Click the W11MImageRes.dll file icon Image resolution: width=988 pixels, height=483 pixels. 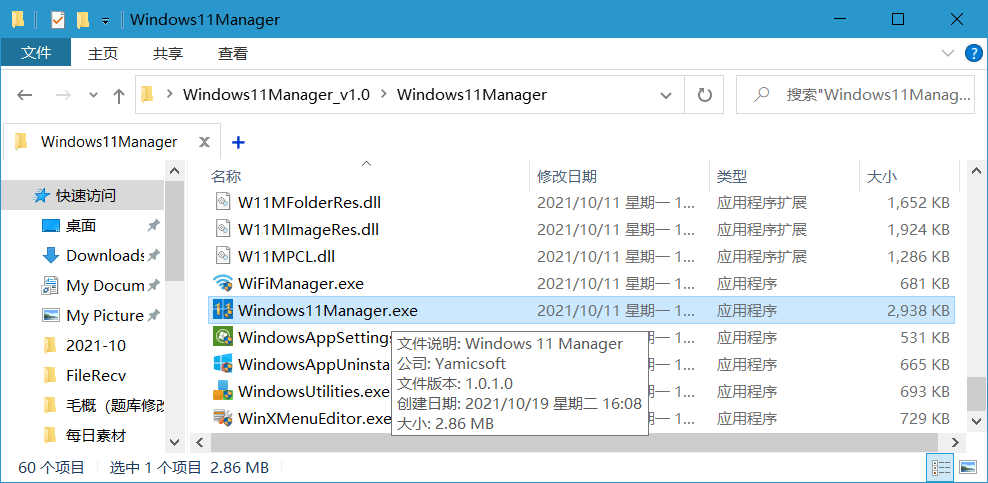(223, 229)
